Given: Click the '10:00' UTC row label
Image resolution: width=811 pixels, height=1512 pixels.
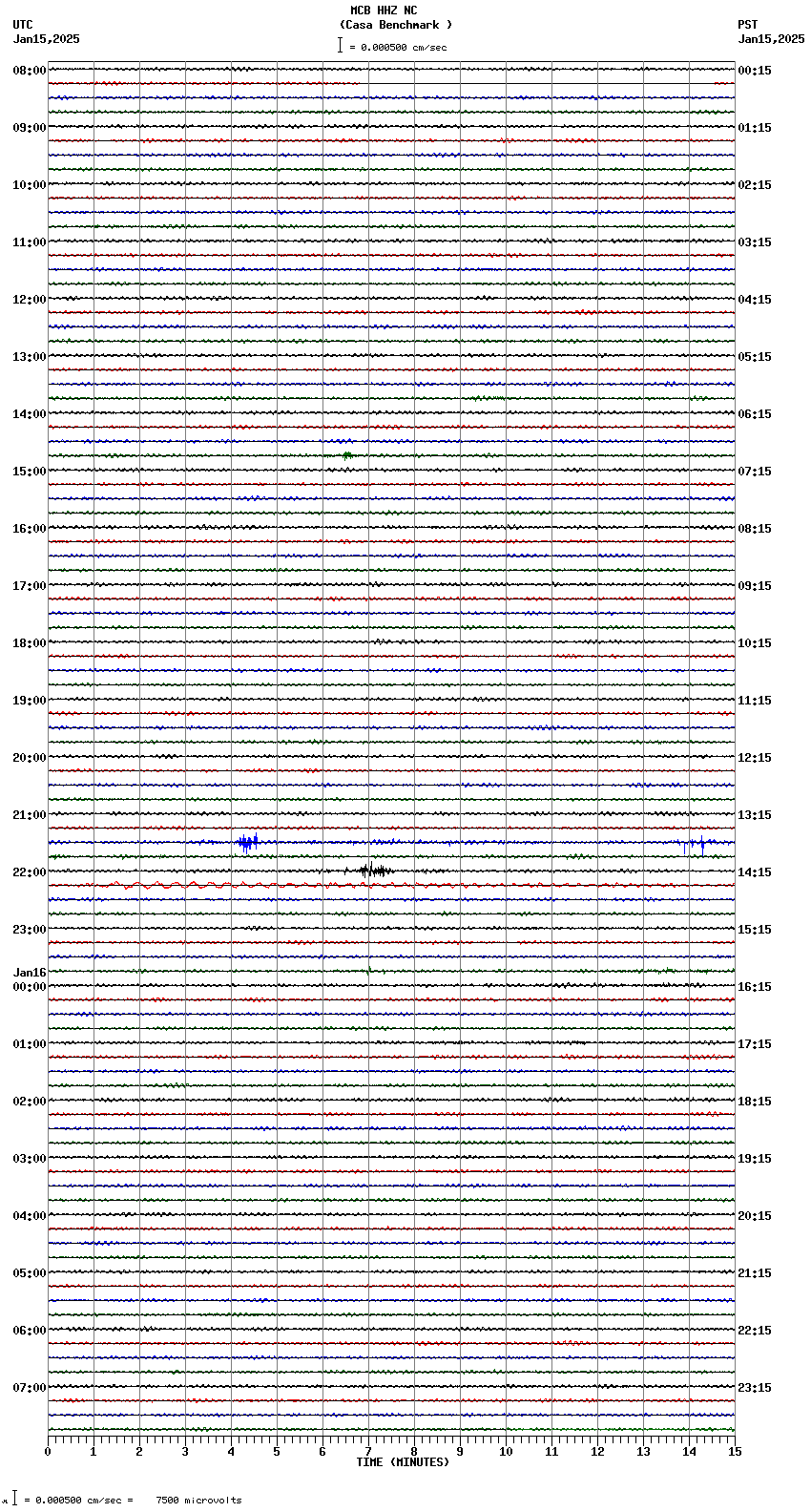Looking at the screenshot, I should tap(30, 185).
